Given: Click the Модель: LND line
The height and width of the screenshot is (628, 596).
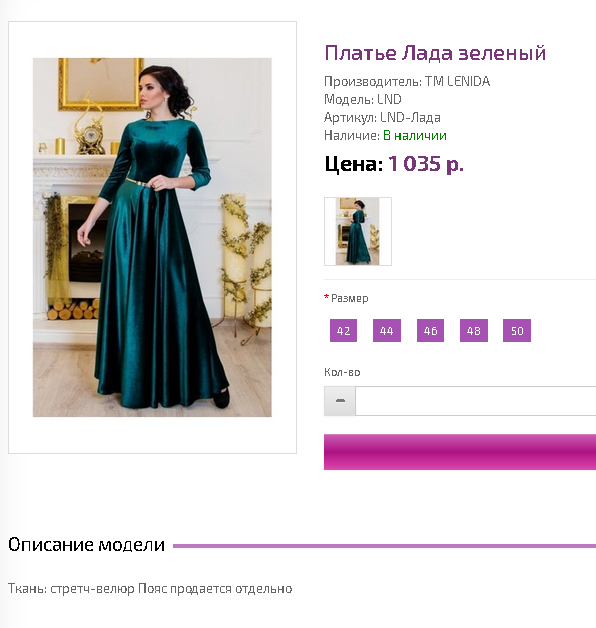Looking at the screenshot, I should (x=362, y=99).
